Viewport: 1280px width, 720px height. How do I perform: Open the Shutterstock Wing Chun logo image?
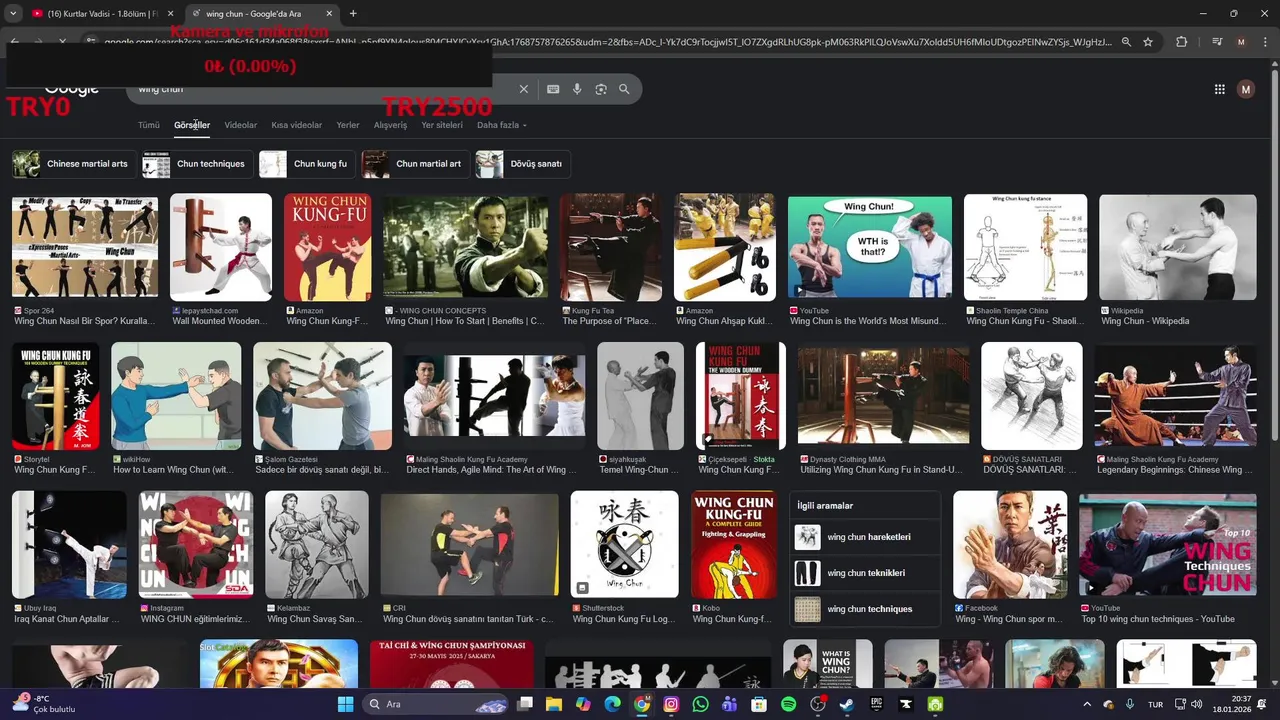tap(624, 545)
